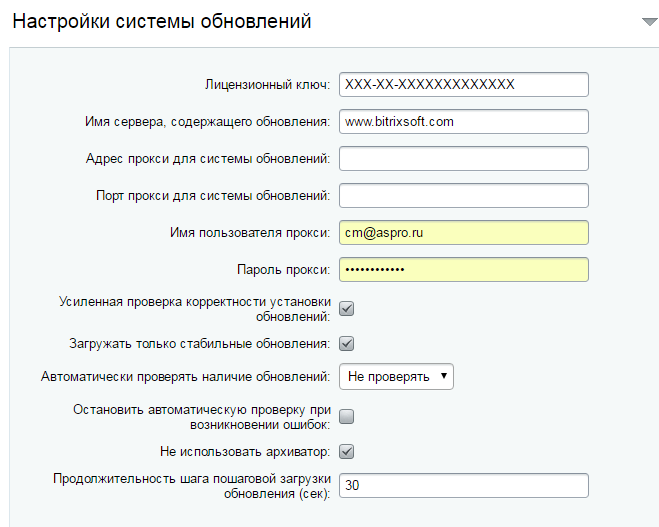Screen dimensions: 659x527
Task: Select the empty Порт прокси input field
Action: click(464, 195)
